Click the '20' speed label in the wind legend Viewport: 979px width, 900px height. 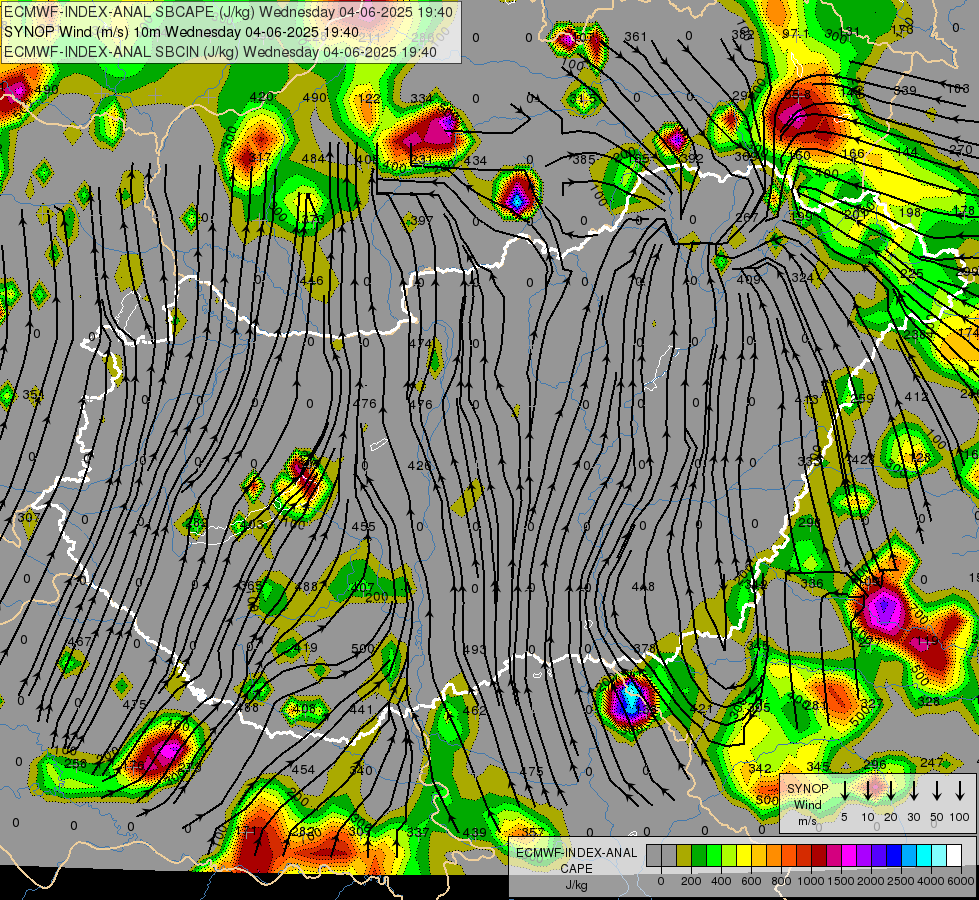(890, 817)
